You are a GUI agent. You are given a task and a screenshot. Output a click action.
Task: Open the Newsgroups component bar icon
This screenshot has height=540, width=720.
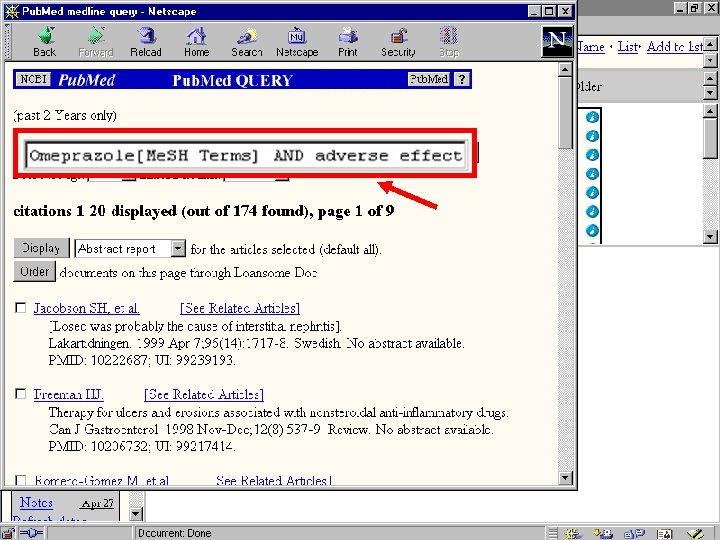click(634, 533)
